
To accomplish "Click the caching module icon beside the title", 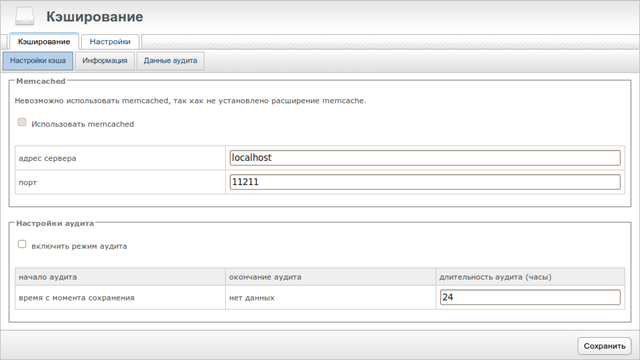I will pyautogui.click(x=24, y=16).
